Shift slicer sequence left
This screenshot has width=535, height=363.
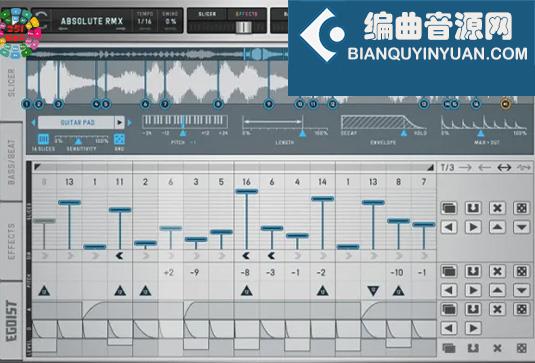[x=449, y=227]
